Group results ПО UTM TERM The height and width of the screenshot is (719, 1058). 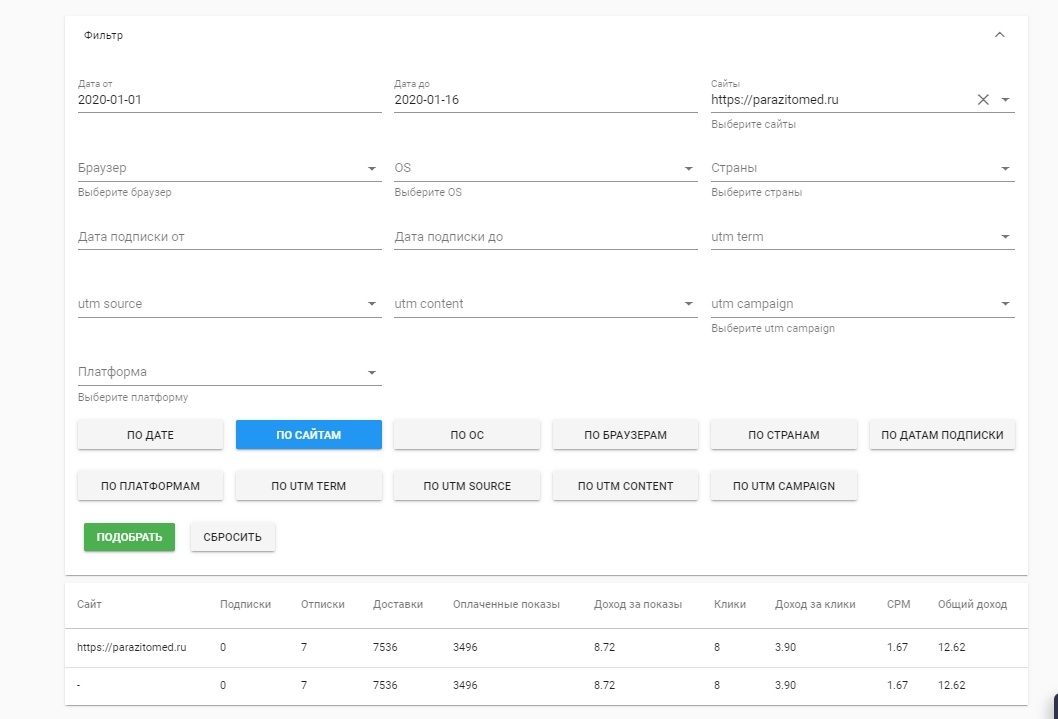[308, 486]
